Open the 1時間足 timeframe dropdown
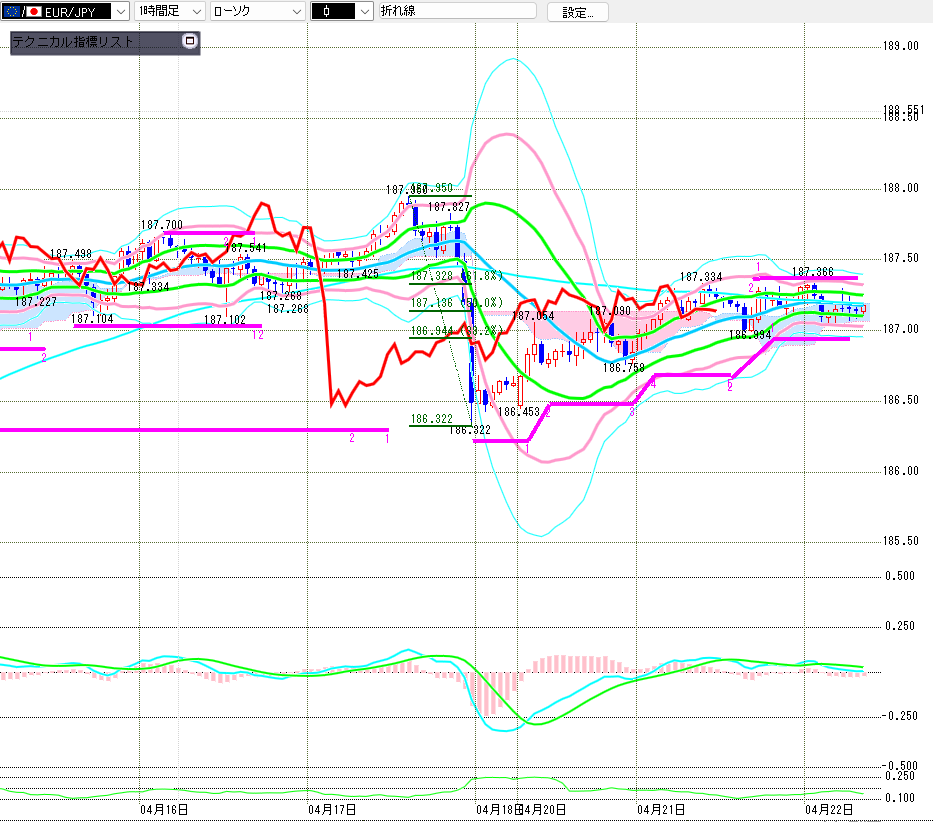933x822 pixels. click(x=195, y=12)
